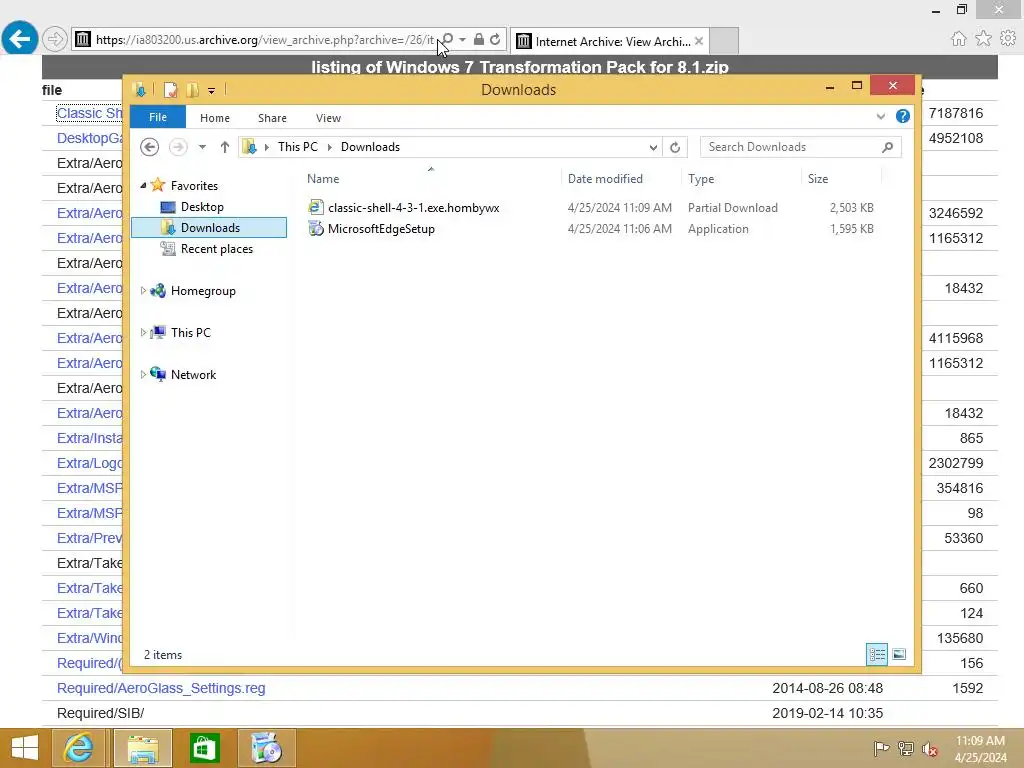This screenshot has height=768, width=1024.
Task: Open Explorer Help question mark
Action: 903,116
